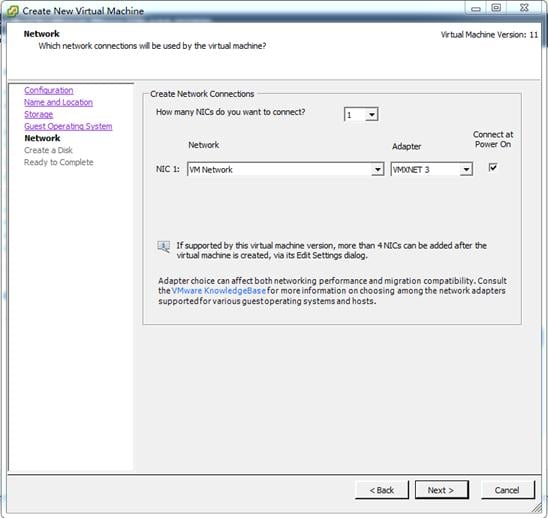Click the Create a Disk step

point(48,150)
